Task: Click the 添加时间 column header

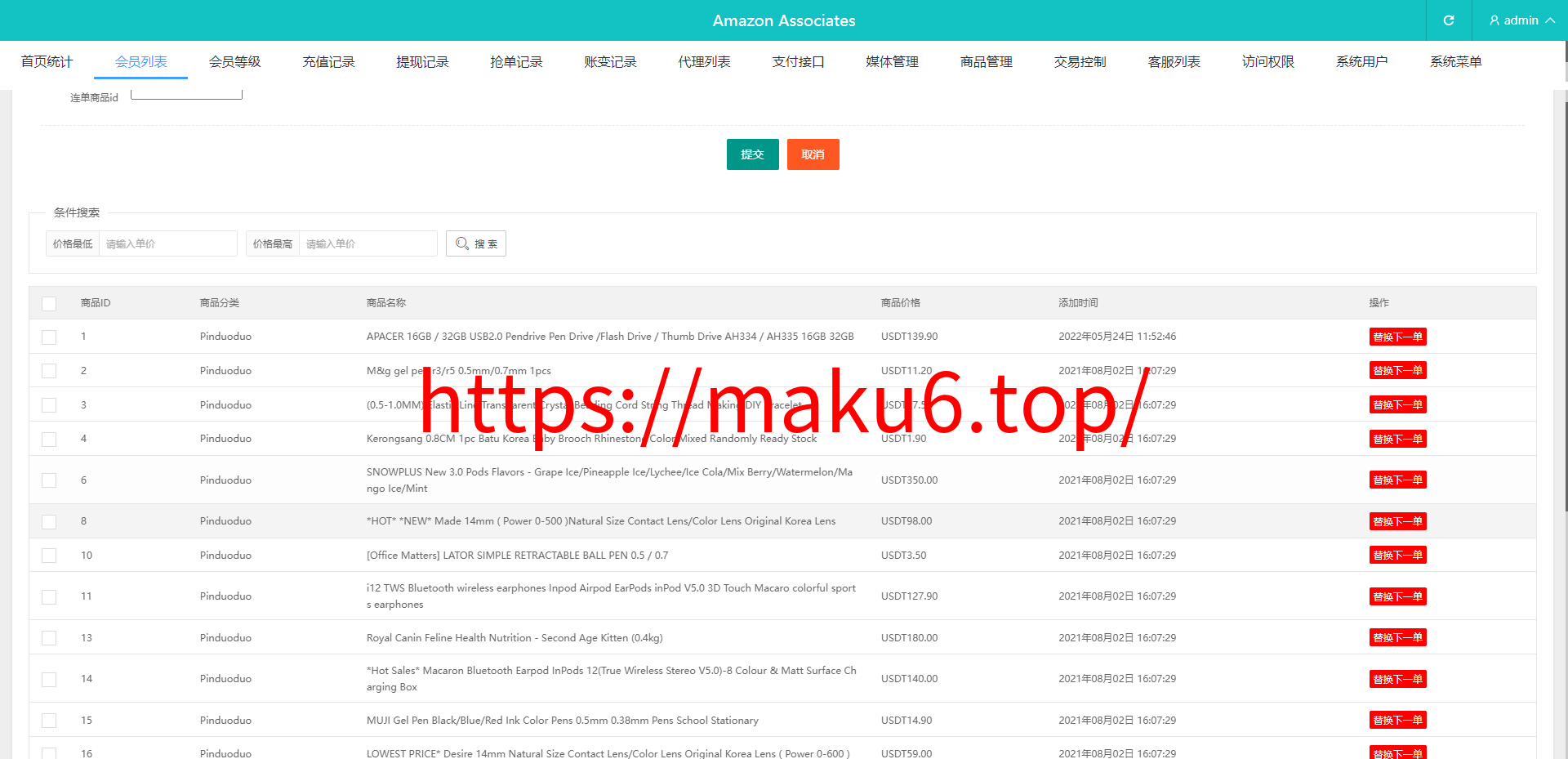Action: pyautogui.click(x=1078, y=303)
